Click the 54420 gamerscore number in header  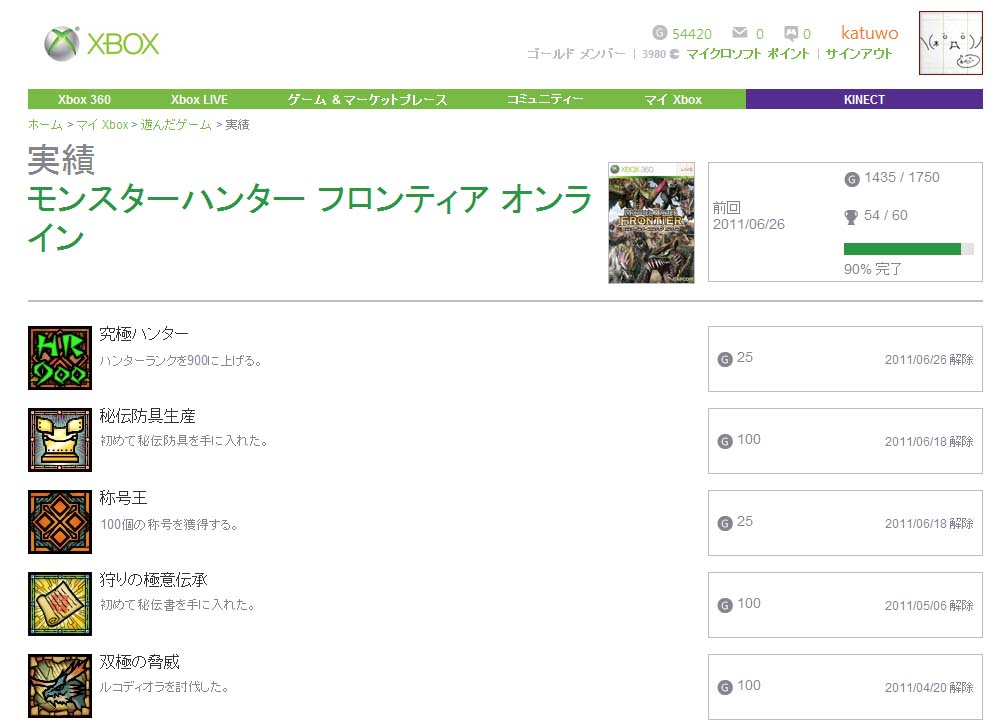pos(692,34)
